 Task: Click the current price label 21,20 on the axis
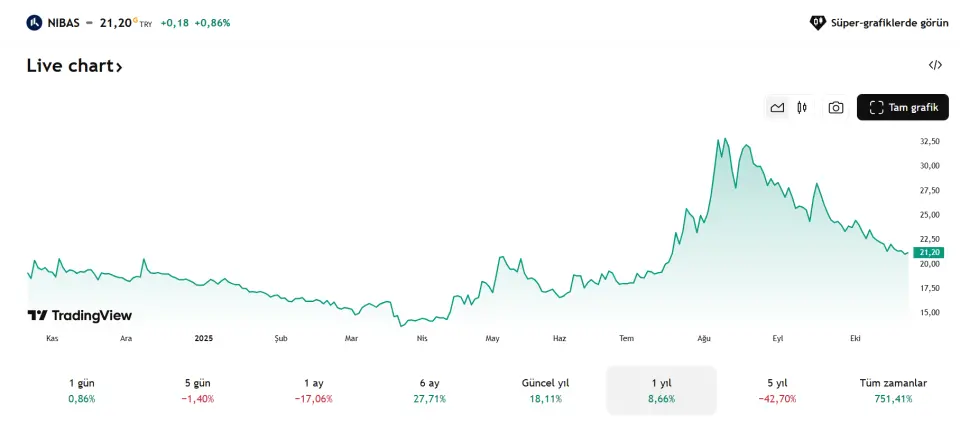pyautogui.click(x=929, y=253)
